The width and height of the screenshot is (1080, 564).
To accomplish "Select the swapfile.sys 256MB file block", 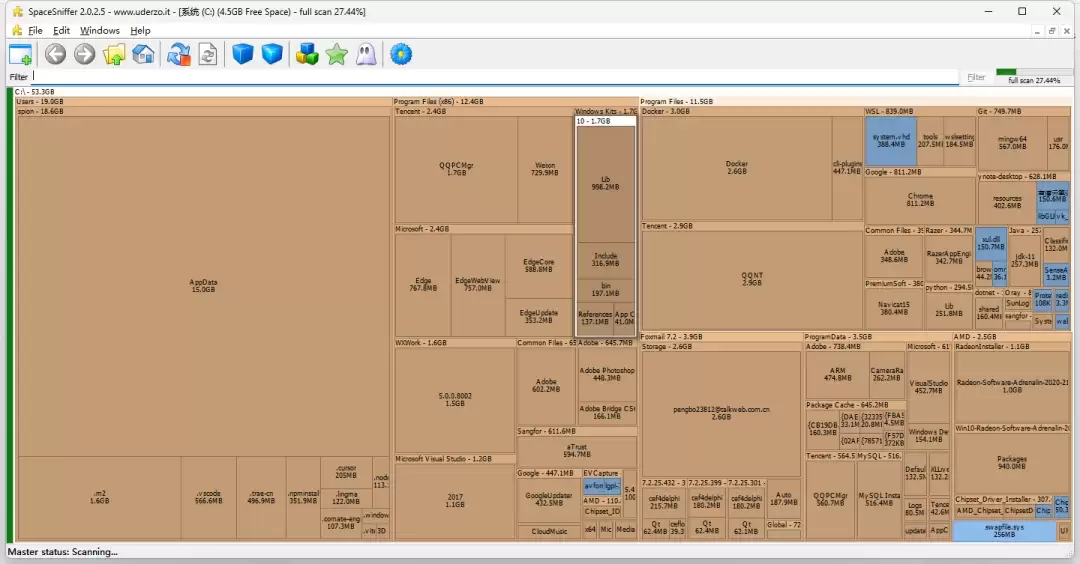I will pos(1004,530).
